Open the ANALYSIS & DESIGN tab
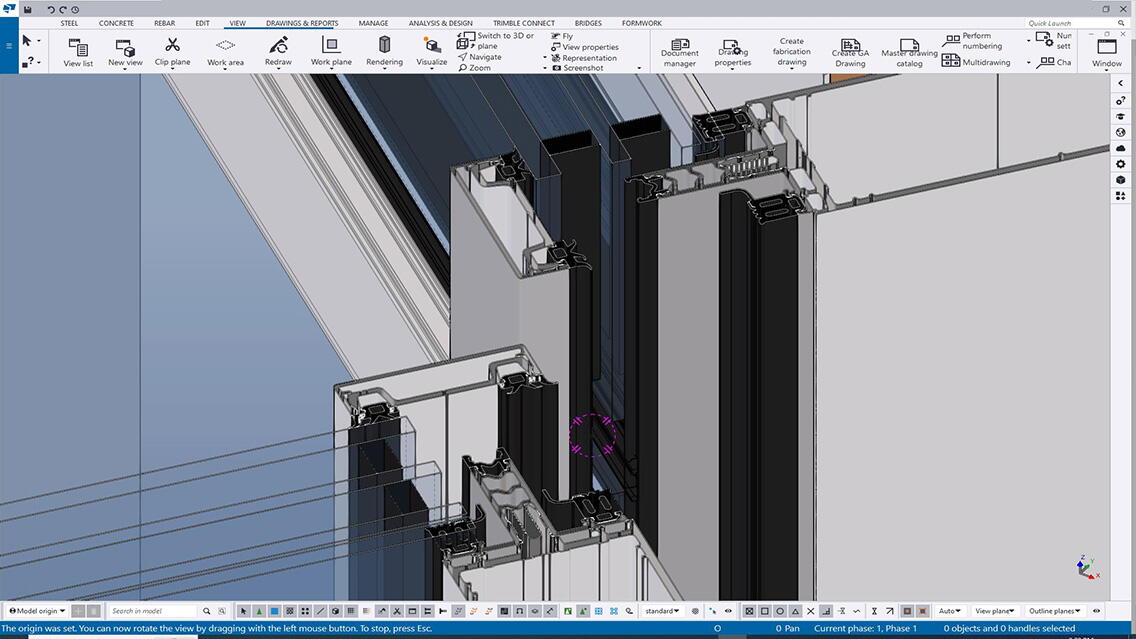The width and height of the screenshot is (1136, 639). 440,23
